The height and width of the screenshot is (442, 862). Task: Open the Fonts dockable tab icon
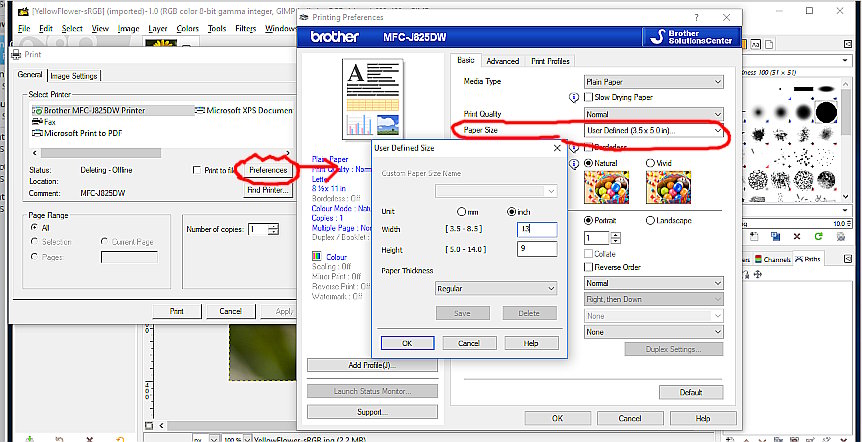pyautogui.click(x=756, y=45)
